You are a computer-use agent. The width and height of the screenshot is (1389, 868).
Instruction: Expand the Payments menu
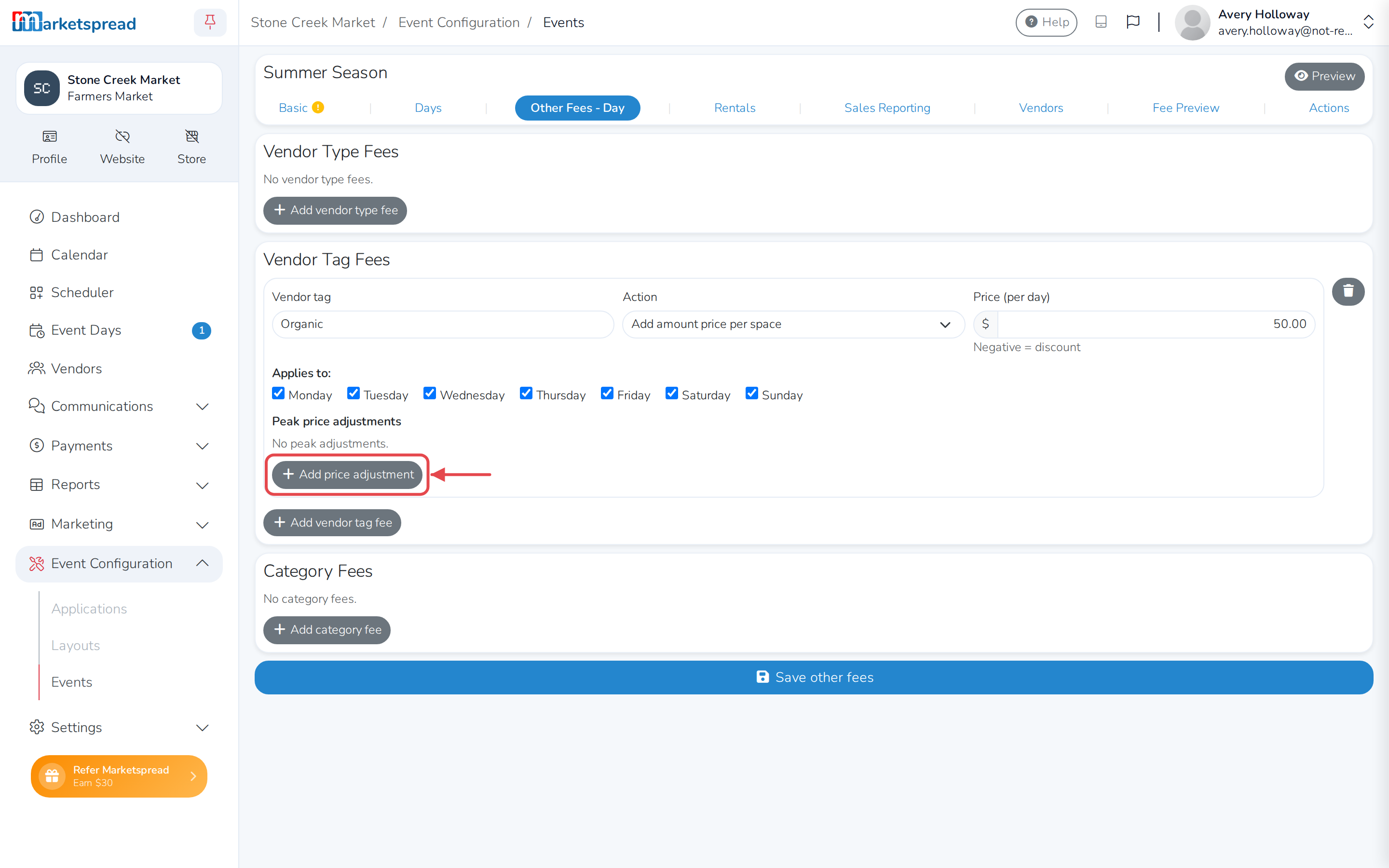pos(119,446)
